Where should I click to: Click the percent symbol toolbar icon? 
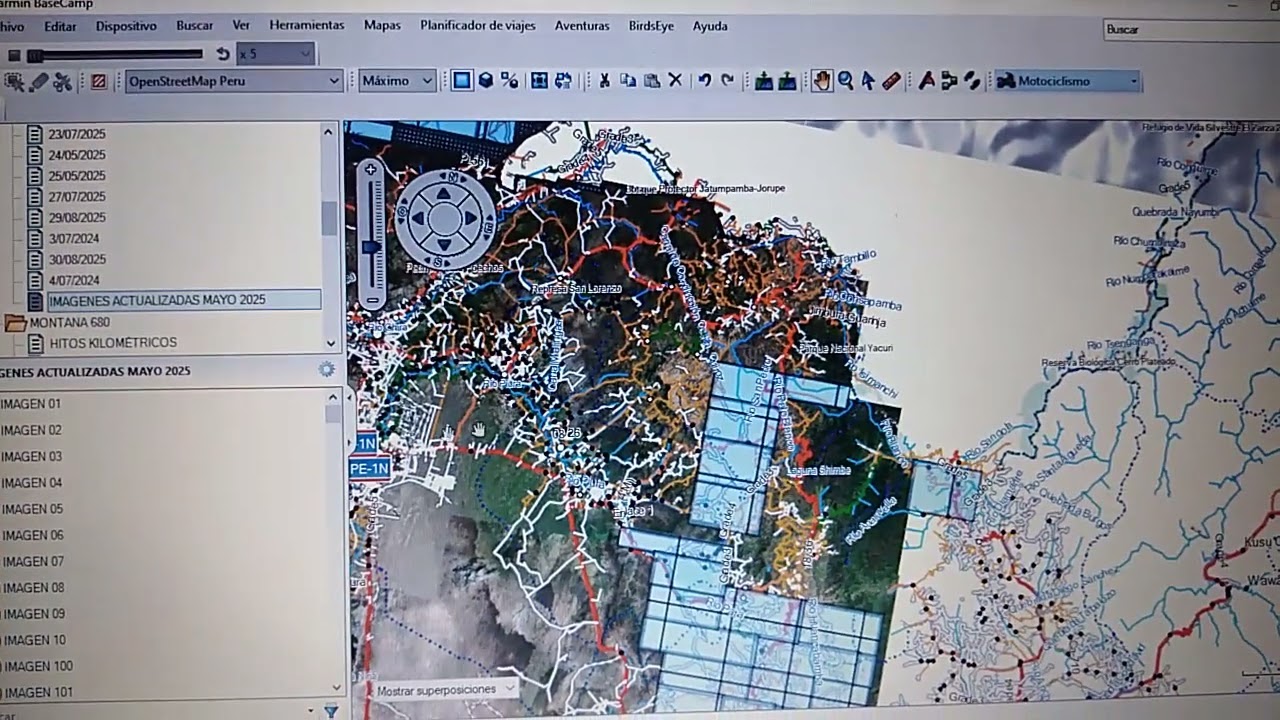[509, 81]
